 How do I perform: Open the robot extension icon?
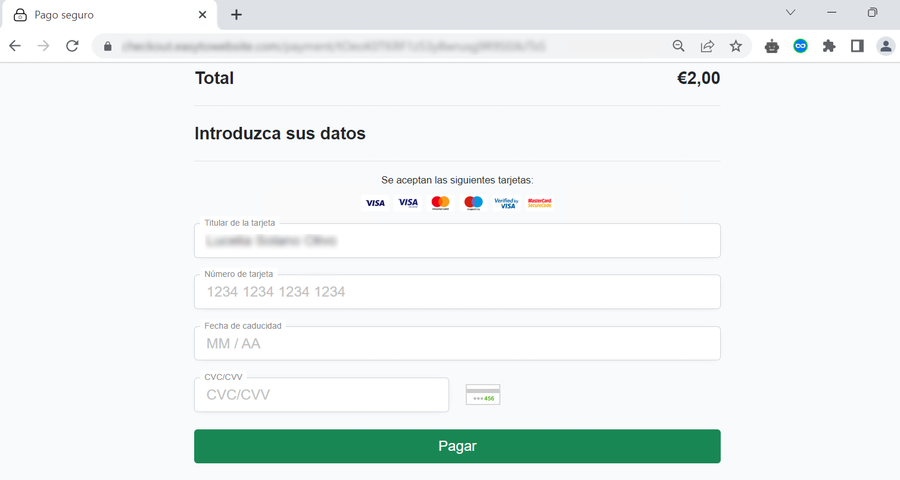[x=772, y=46]
